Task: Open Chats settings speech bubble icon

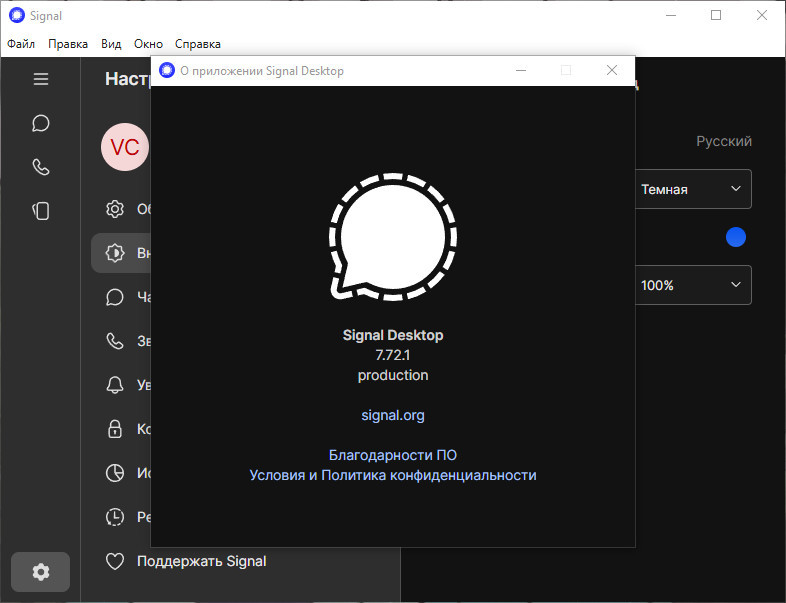Action: pyautogui.click(x=115, y=297)
